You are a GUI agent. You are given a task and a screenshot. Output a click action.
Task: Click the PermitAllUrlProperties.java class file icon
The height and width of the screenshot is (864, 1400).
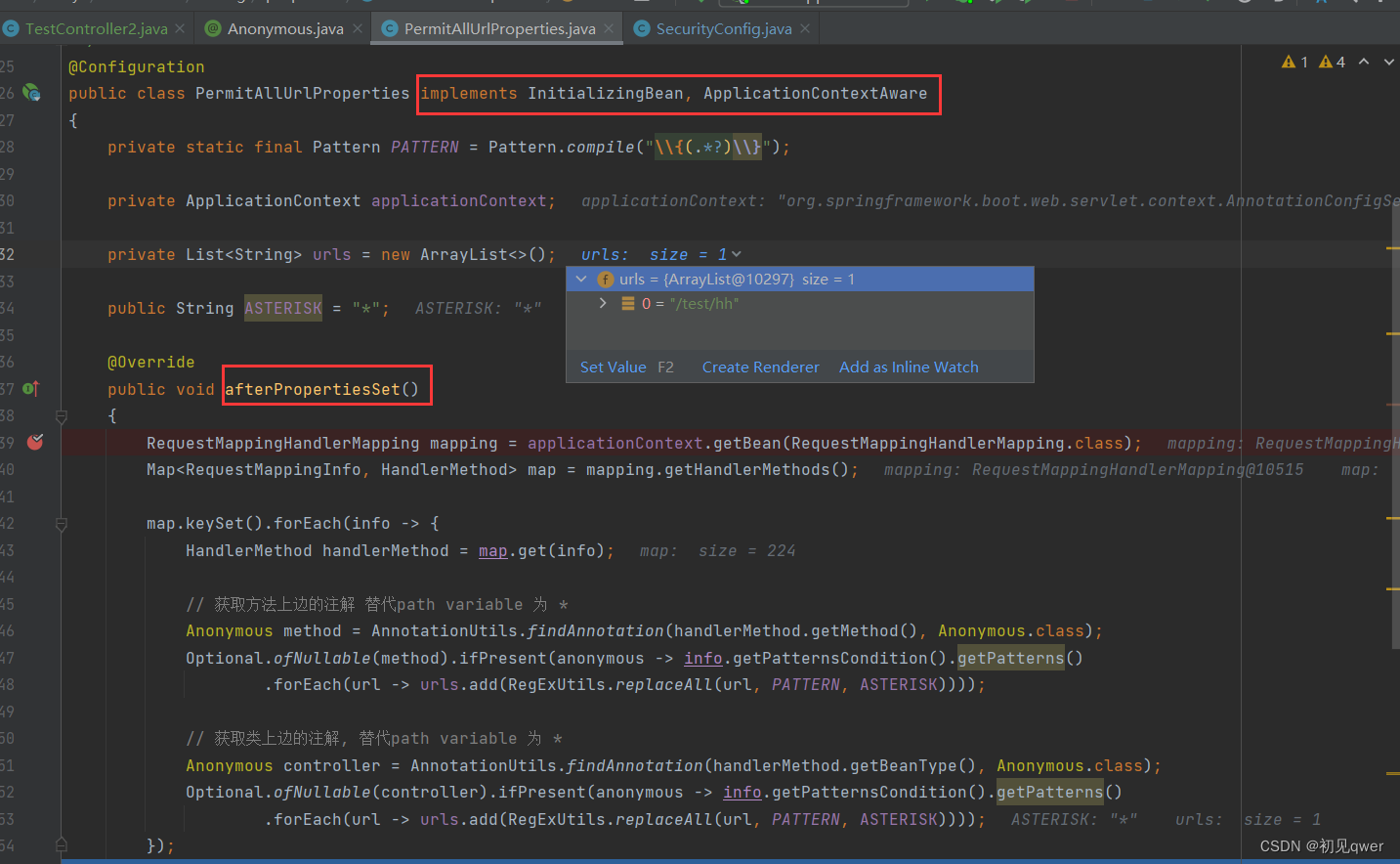390,29
